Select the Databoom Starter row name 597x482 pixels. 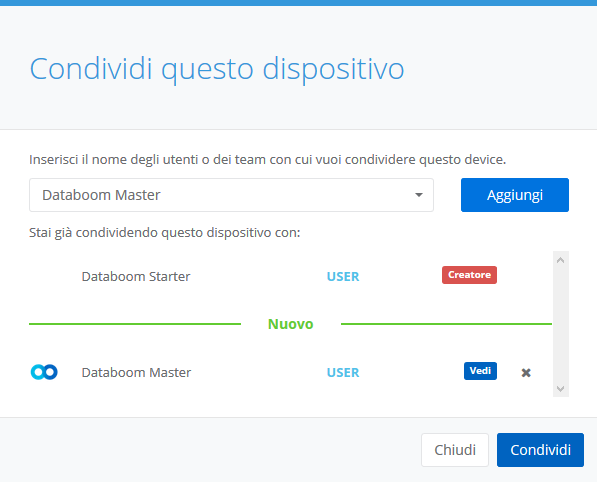coord(136,276)
